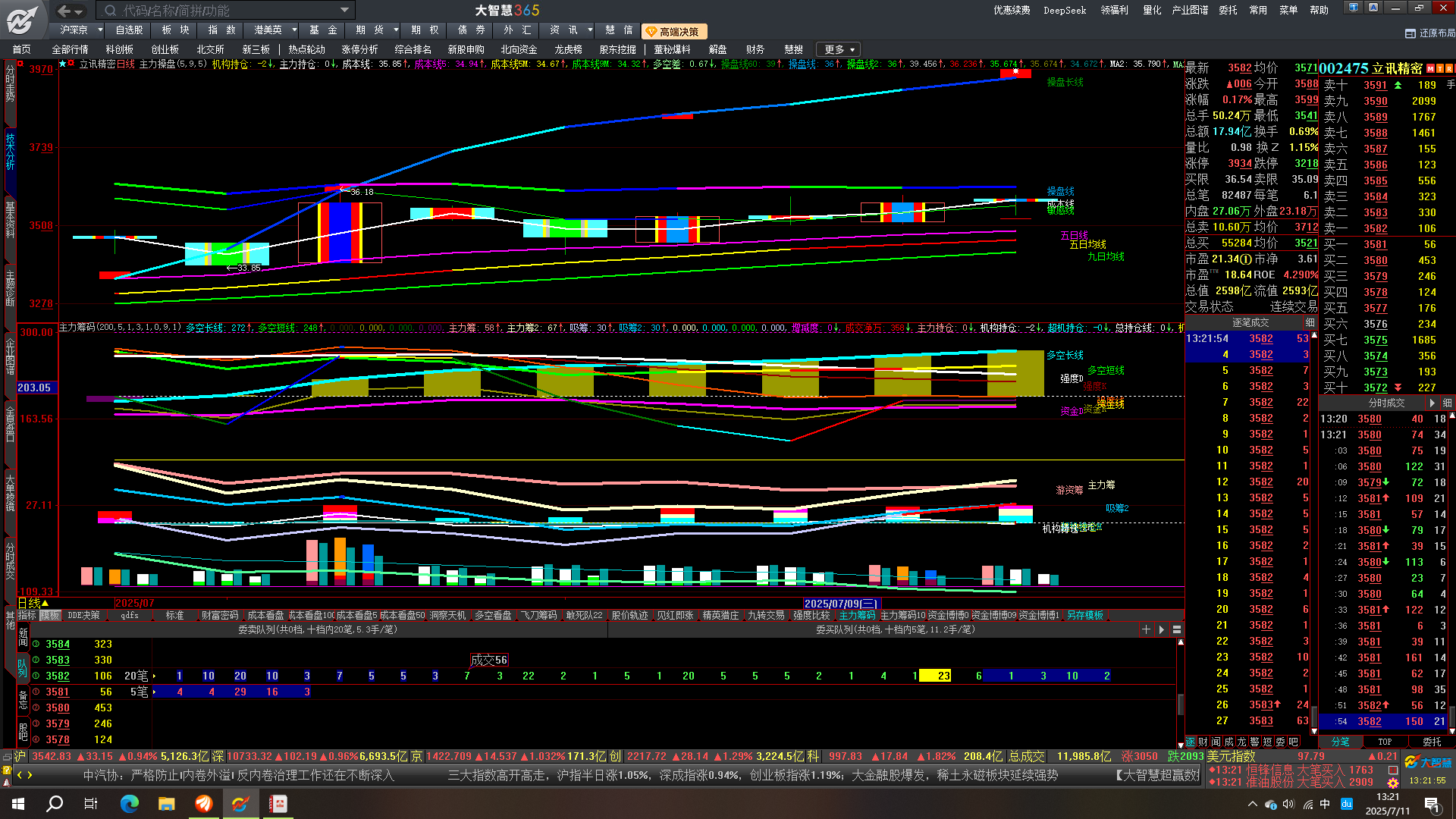
Task: Open the 帮助 menu
Action: 1319,11
